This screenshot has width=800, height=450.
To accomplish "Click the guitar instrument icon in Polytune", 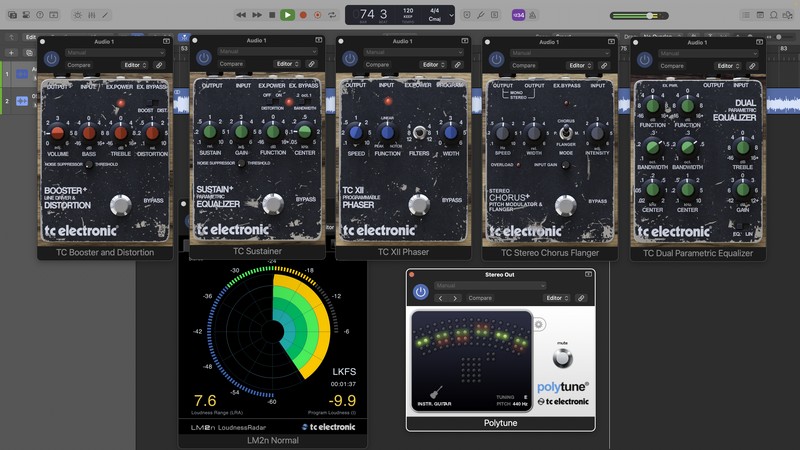I will [437, 393].
